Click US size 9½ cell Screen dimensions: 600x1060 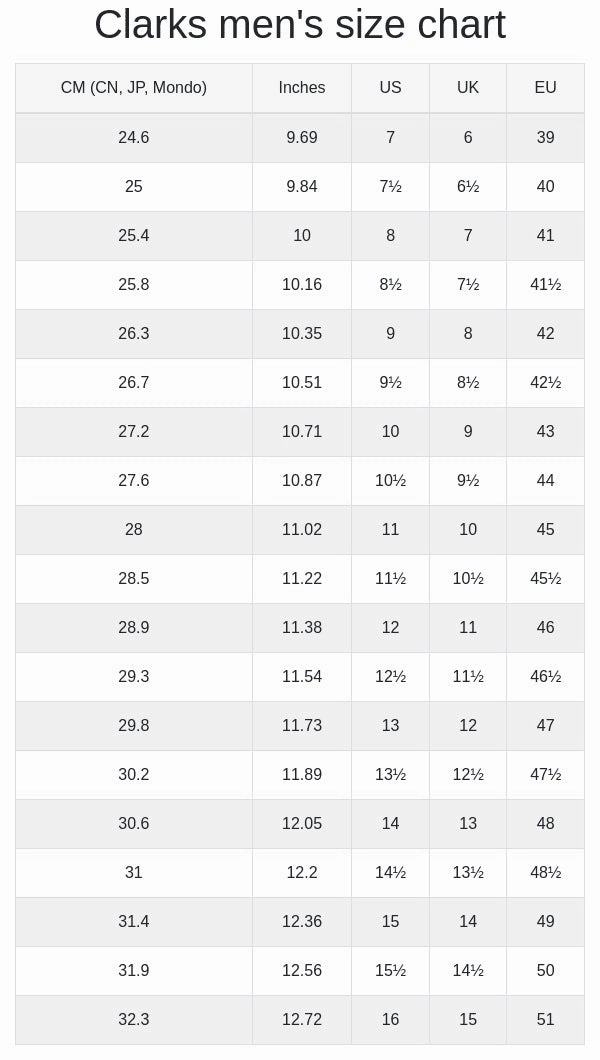click(391, 383)
